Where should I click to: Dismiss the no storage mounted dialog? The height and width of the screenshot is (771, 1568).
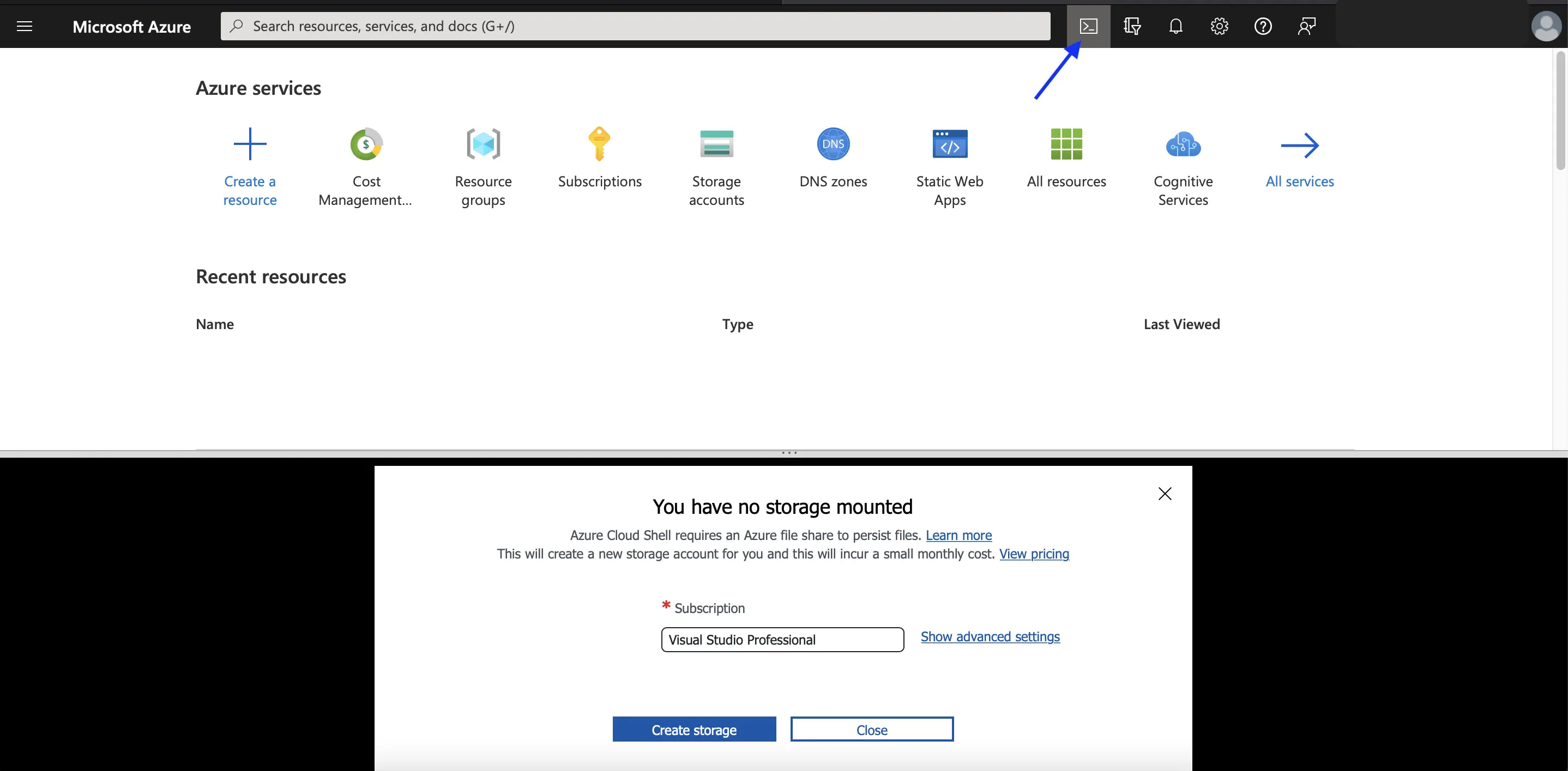click(x=1164, y=493)
